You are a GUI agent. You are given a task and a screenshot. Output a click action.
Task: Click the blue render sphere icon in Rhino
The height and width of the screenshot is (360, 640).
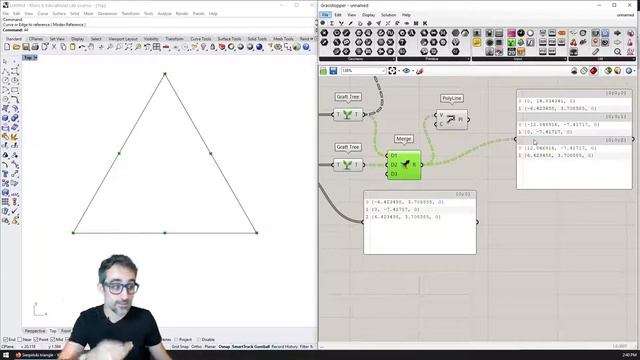click(x=259, y=47)
